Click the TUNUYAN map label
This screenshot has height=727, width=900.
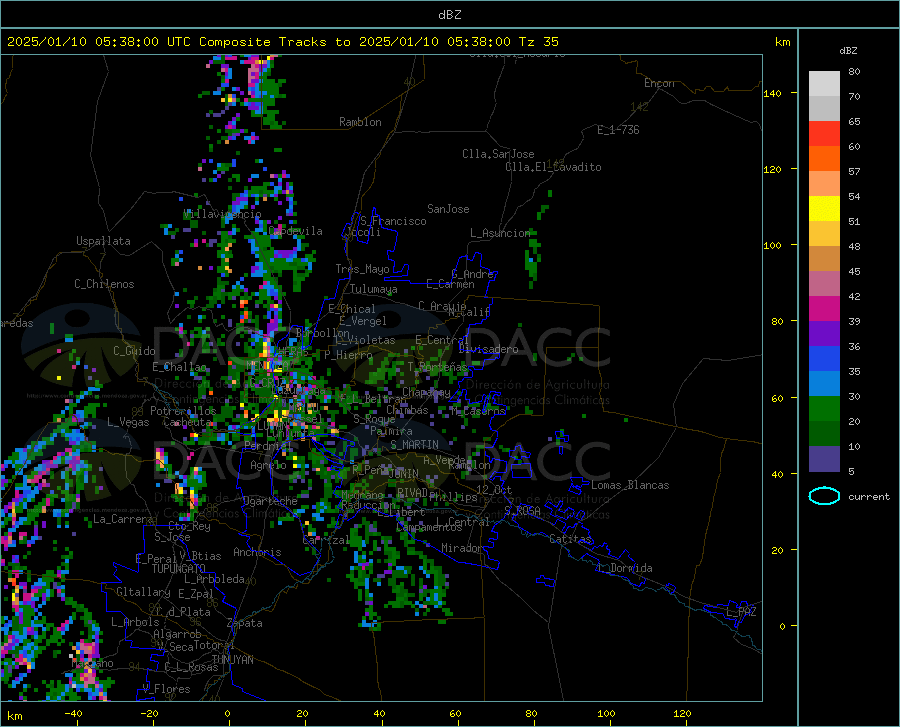[x=232, y=660]
